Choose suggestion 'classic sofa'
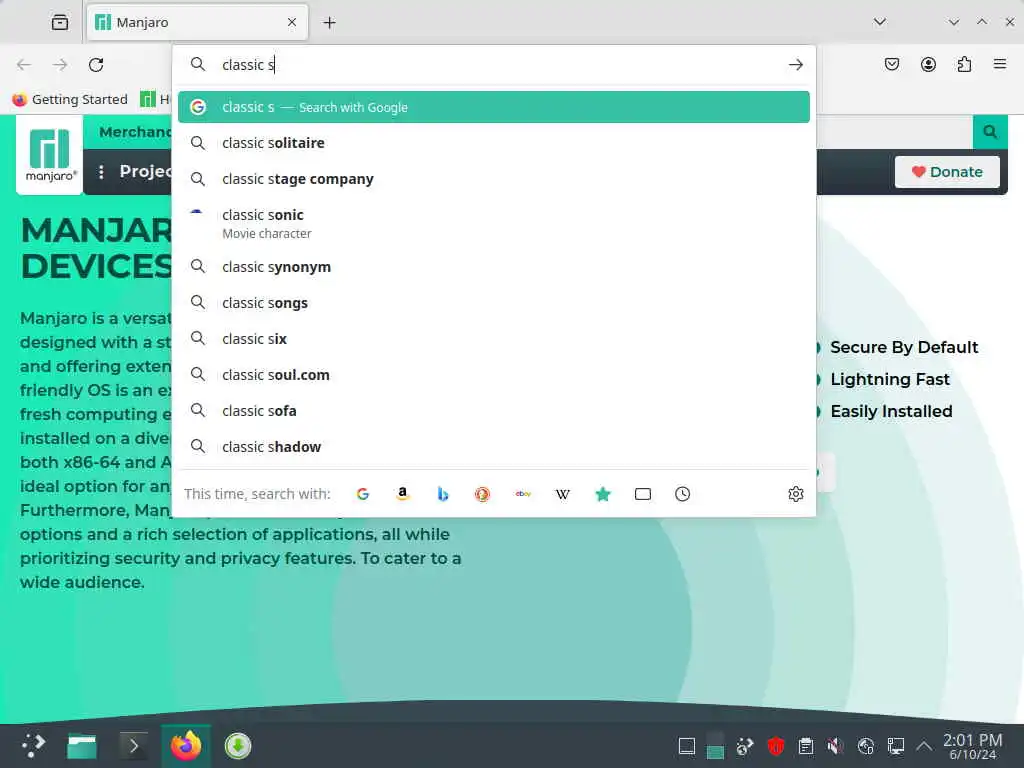The height and width of the screenshot is (768, 1024). click(x=494, y=411)
